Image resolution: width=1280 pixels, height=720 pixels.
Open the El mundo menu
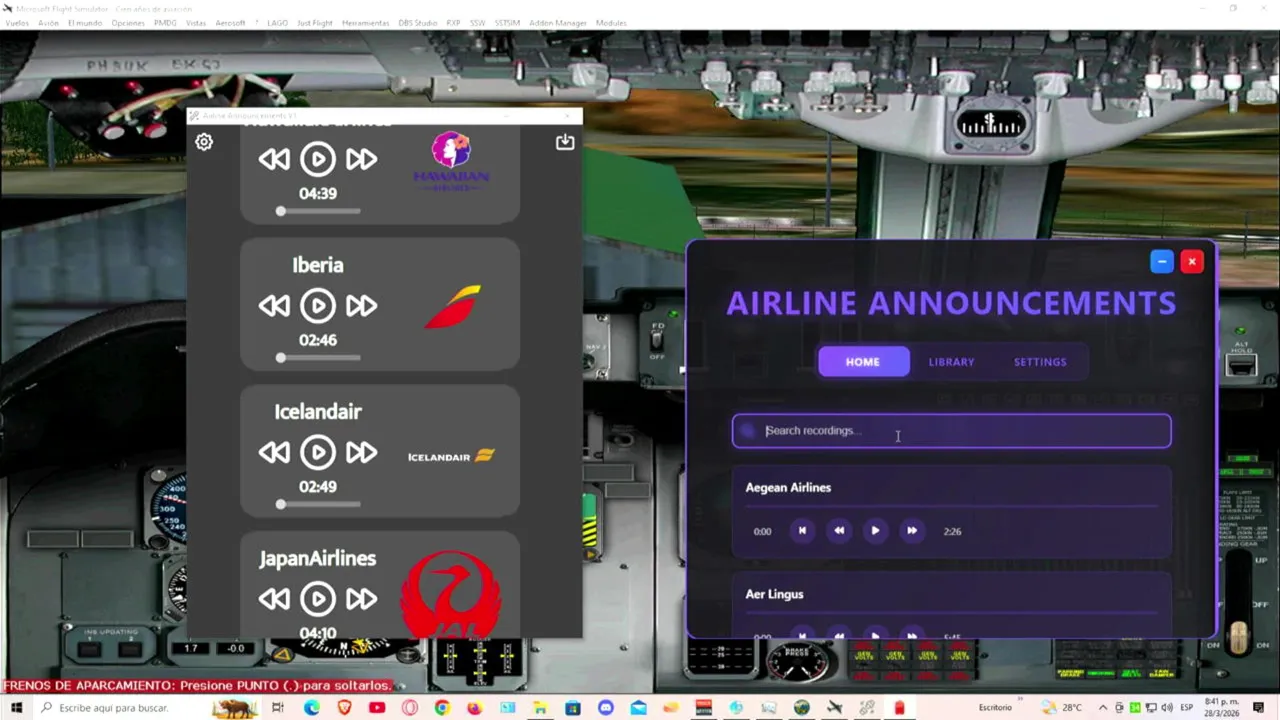click(x=85, y=23)
